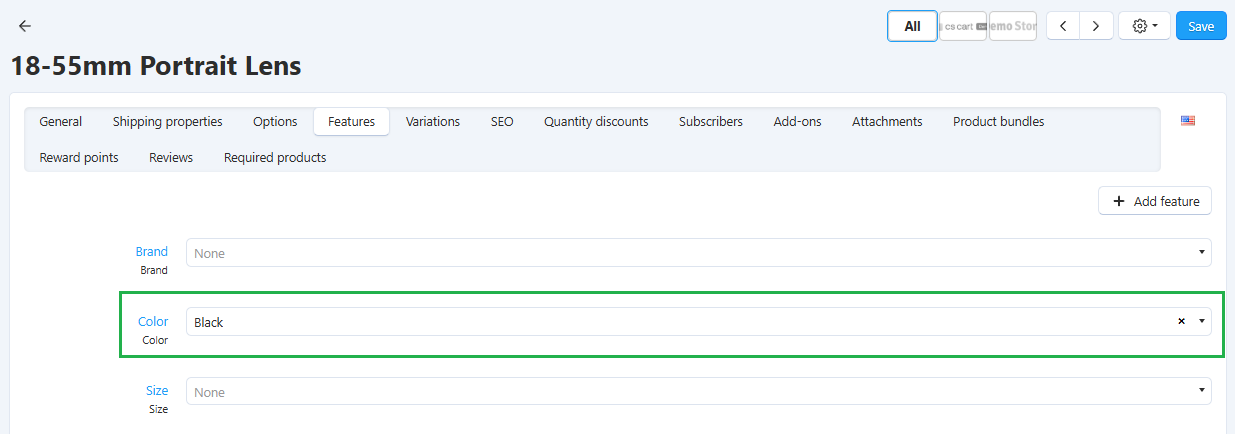Open the gear settings menu

point(1145,26)
